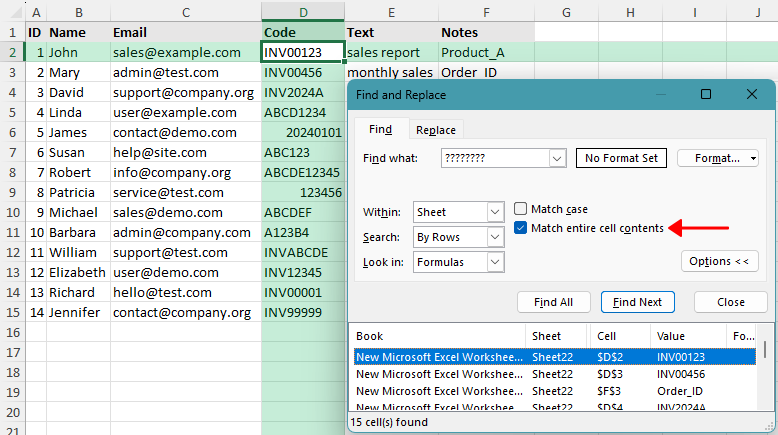Viewport: 778px width, 435px height.
Task: Click cell containing INV2024A
Action: click(303, 93)
